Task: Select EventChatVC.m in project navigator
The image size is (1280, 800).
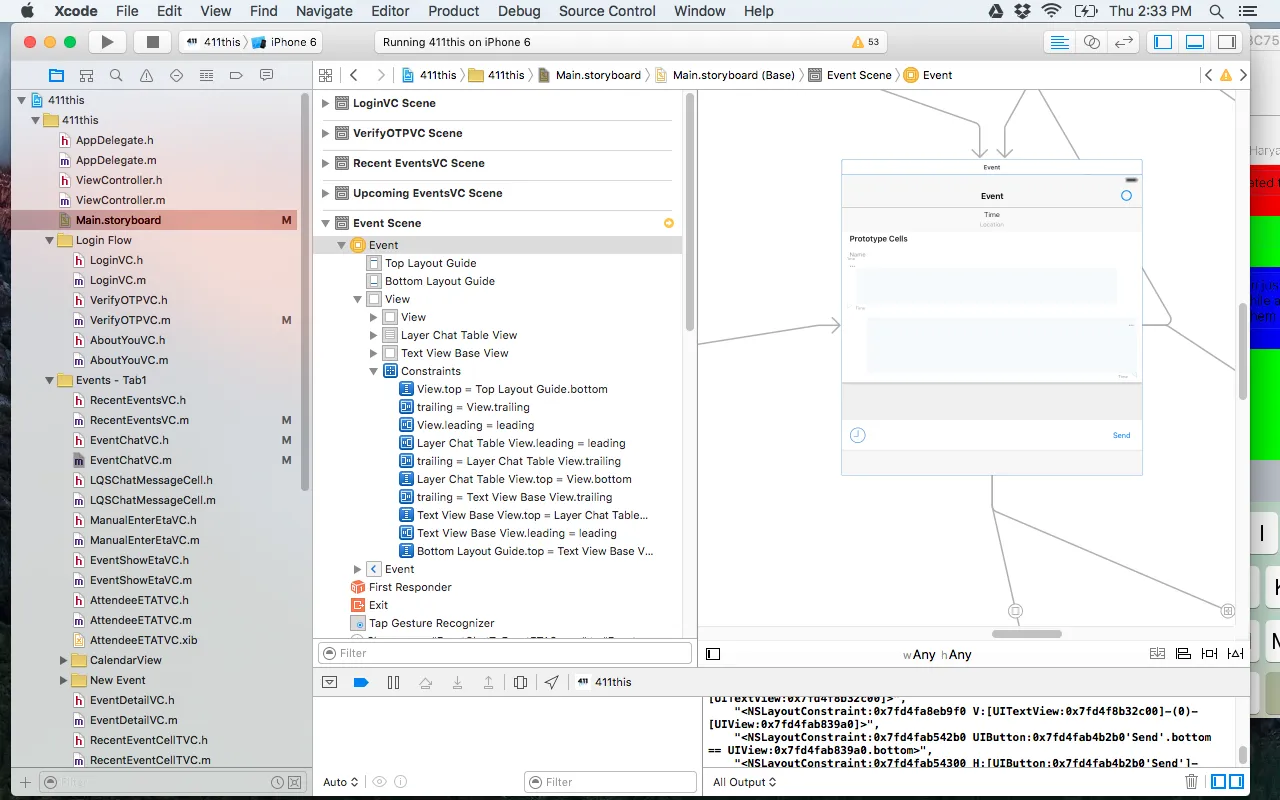Action: point(130,460)
